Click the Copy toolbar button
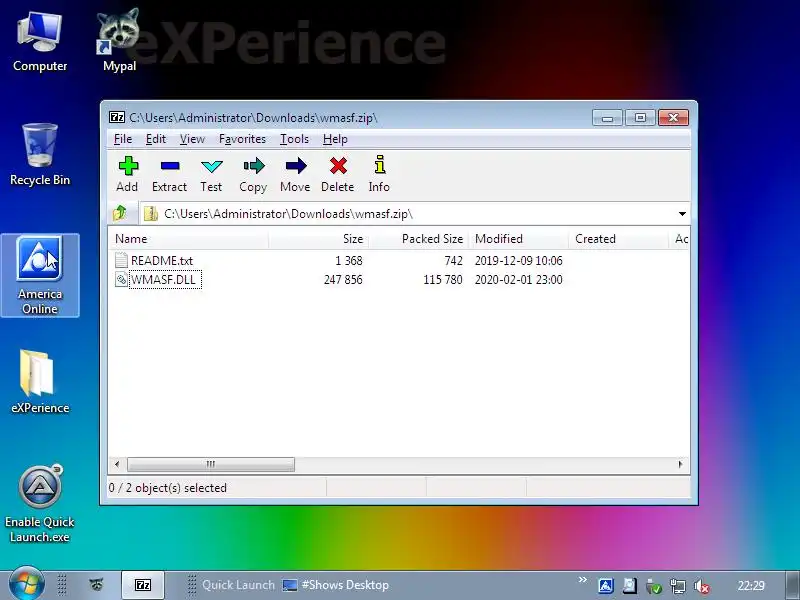Viewport: 800px width, 600px height. pos(253,174)
